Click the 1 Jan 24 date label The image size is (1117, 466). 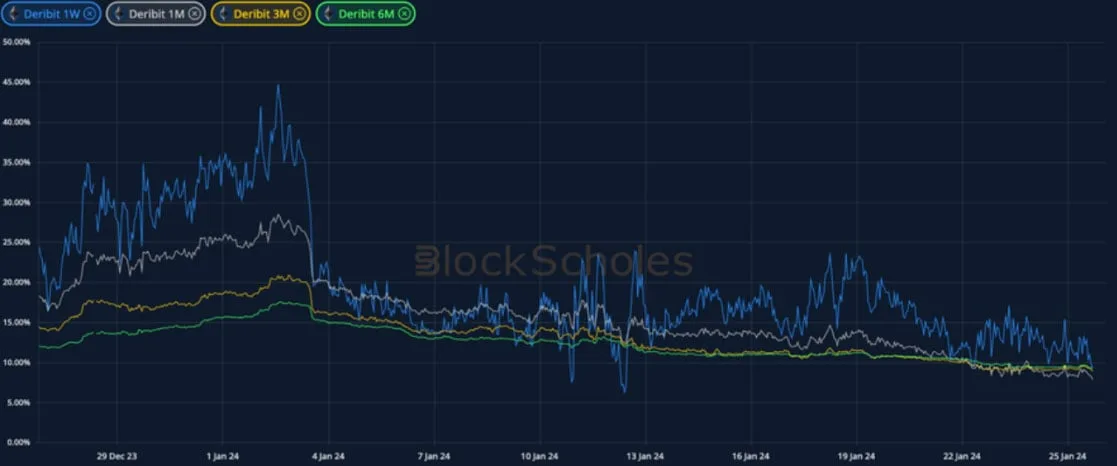[223, 456]
